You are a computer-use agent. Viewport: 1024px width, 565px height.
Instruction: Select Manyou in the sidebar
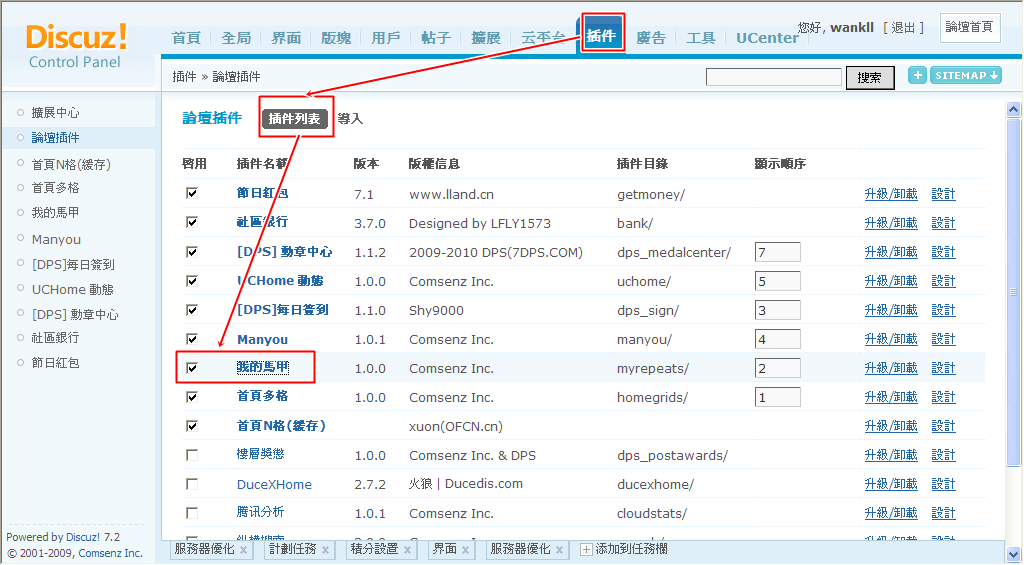56,240
